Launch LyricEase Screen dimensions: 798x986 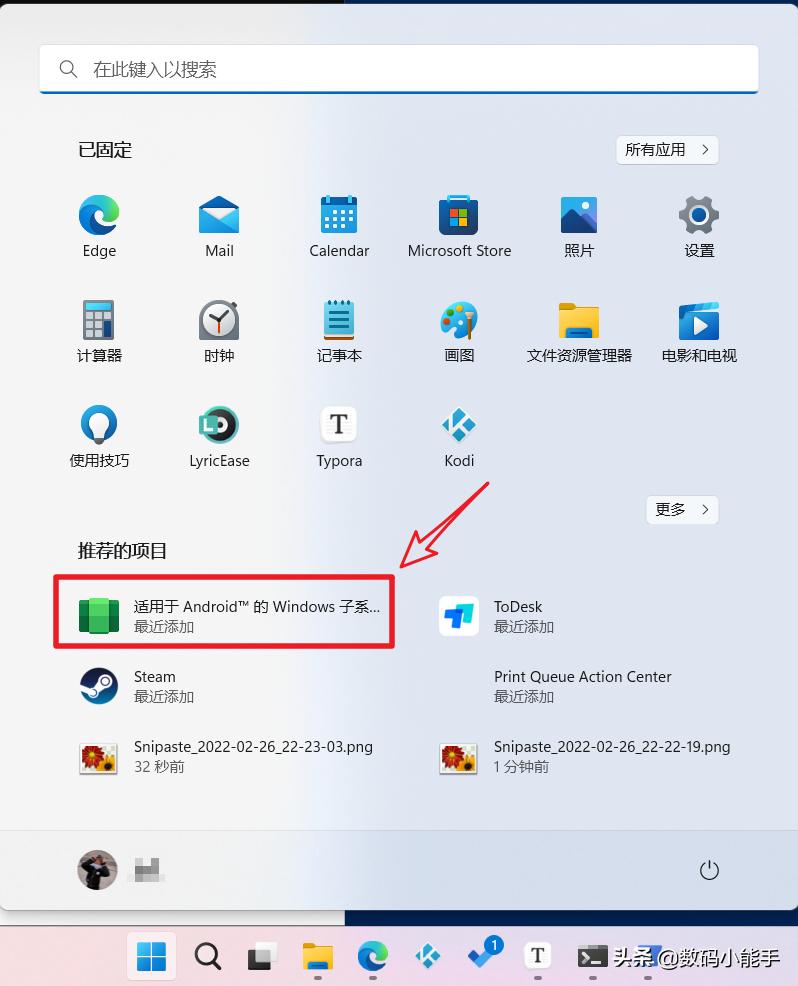tap(219, 436)
